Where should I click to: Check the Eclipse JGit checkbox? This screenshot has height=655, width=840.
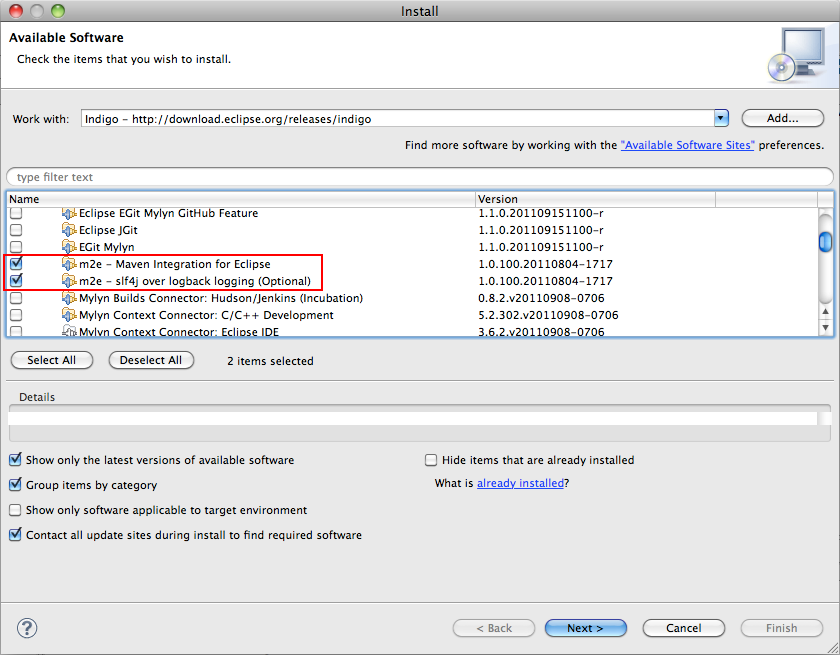pyautogui.click(x=16, y=230)
